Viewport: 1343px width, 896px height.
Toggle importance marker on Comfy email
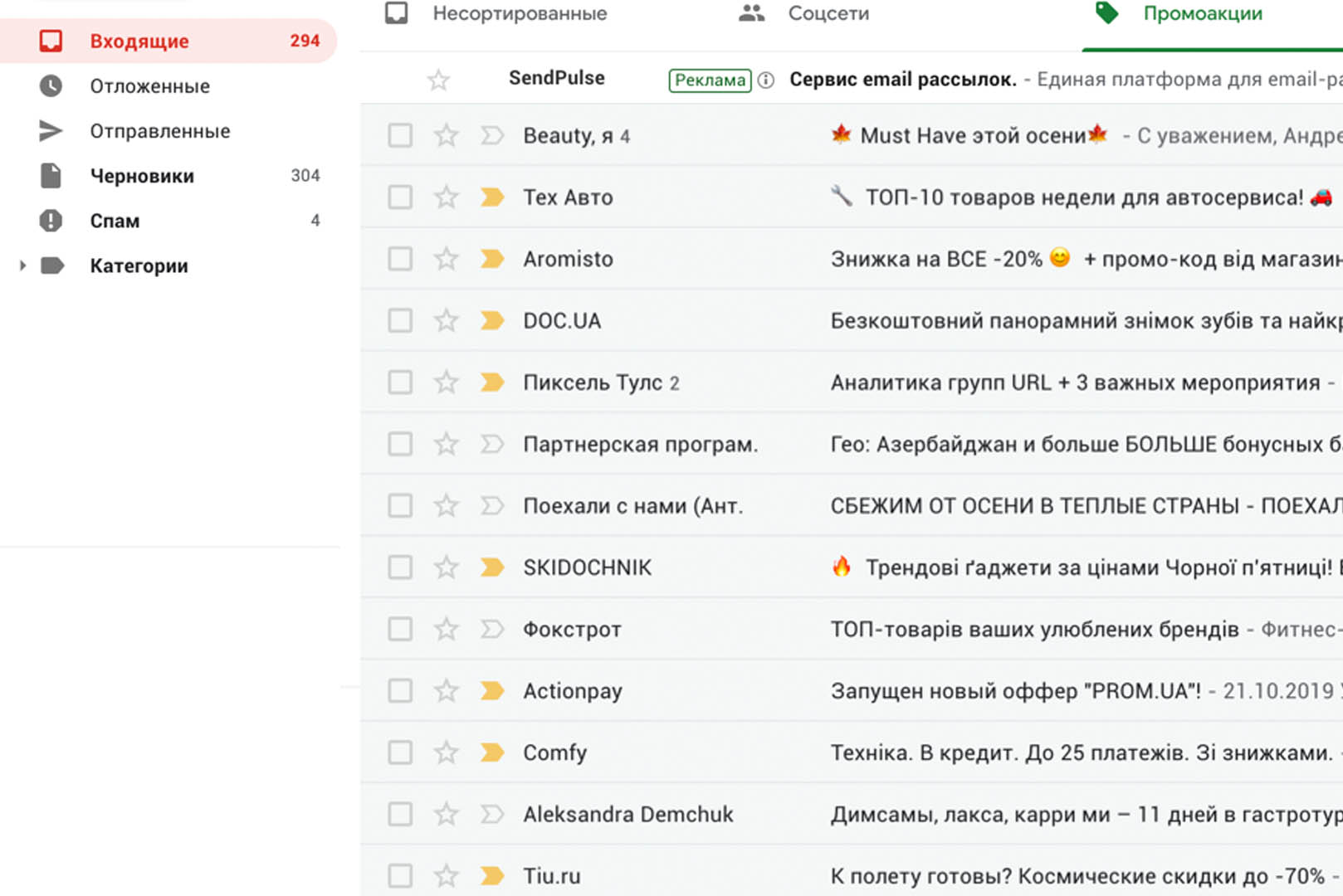click(x=492, y=752)
